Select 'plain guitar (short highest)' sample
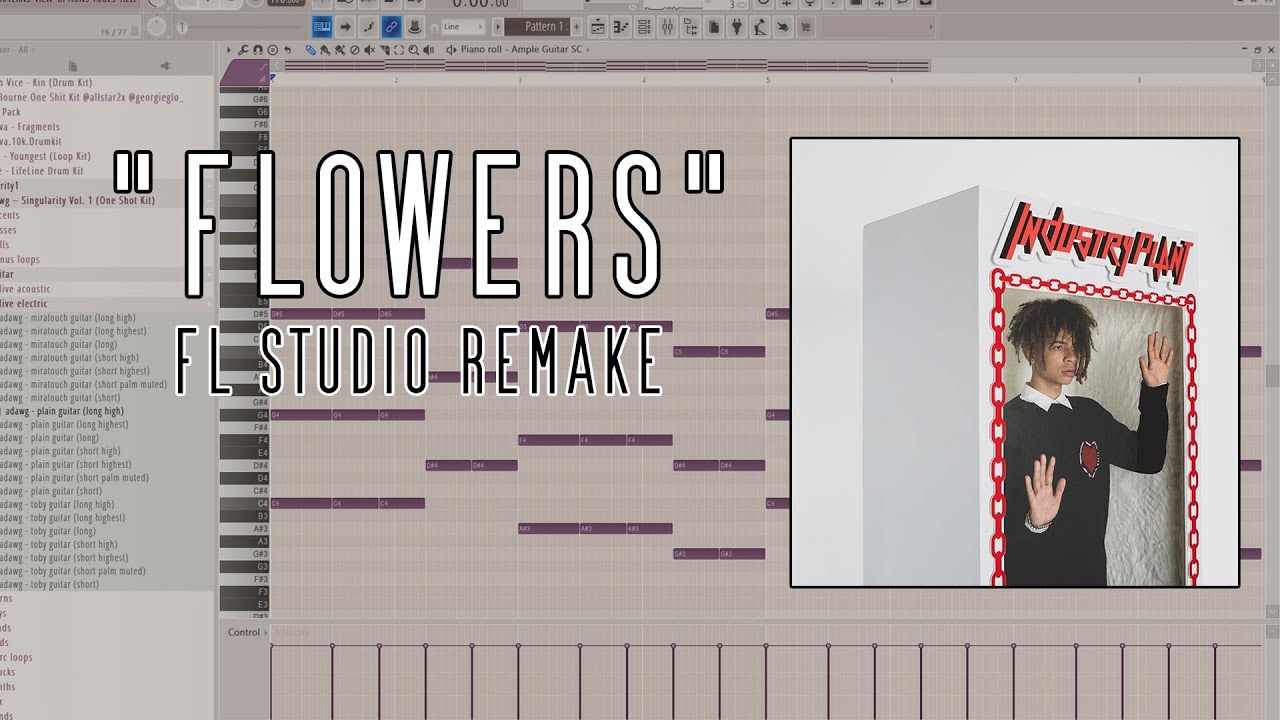Image resolution: width=1280 pixels, height=720 pixels. click(x=65, y=464)
